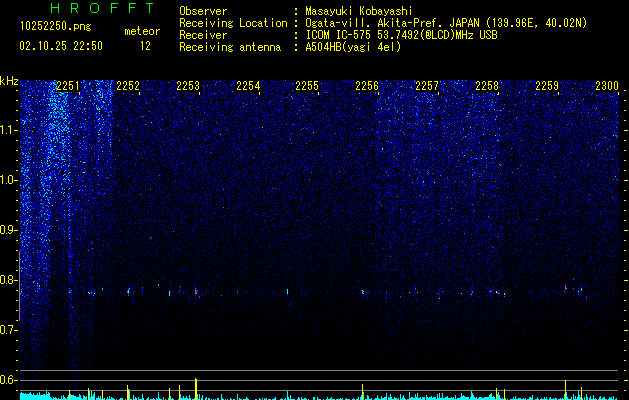Click receiver value ICOM IC-575 53.7492 MHz USB

[402, 35]
